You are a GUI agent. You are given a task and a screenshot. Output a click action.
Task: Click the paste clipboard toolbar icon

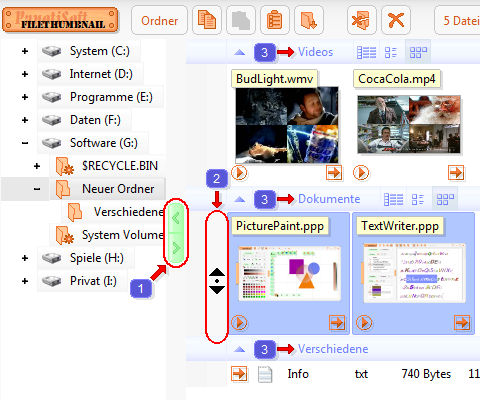coord(275,20)
